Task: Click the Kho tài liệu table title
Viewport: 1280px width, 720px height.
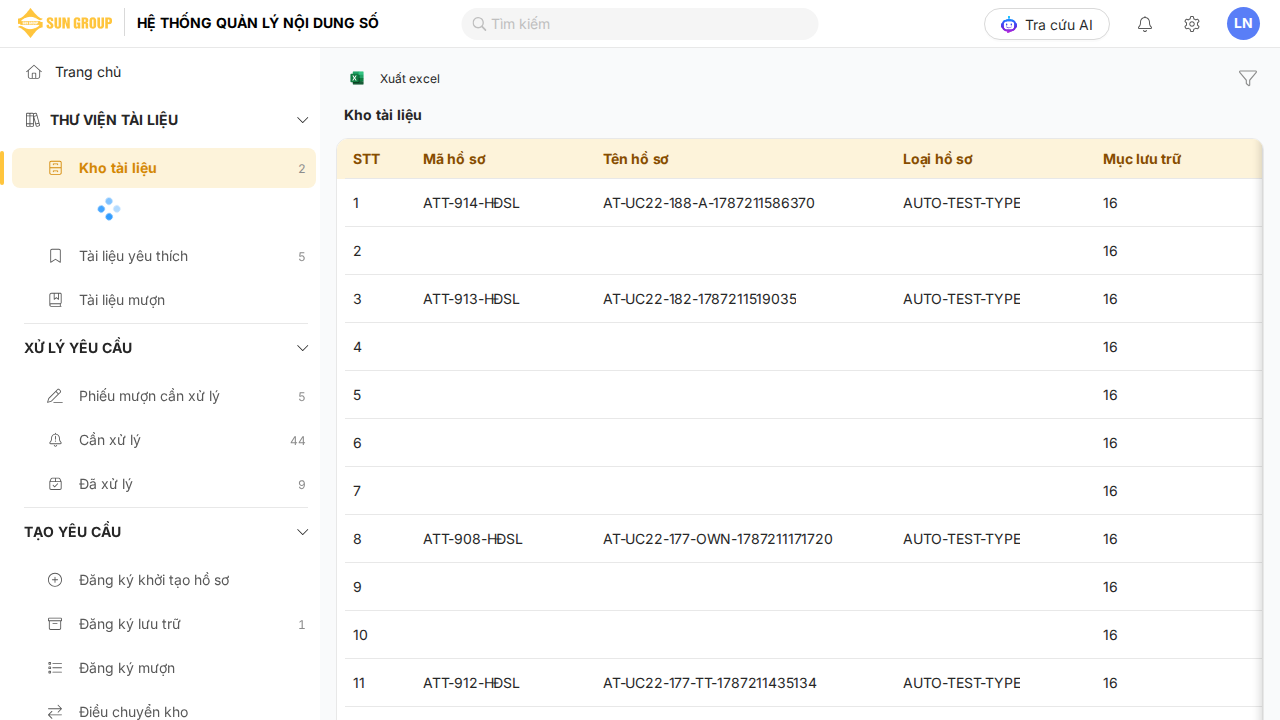Action: point(383,115)
